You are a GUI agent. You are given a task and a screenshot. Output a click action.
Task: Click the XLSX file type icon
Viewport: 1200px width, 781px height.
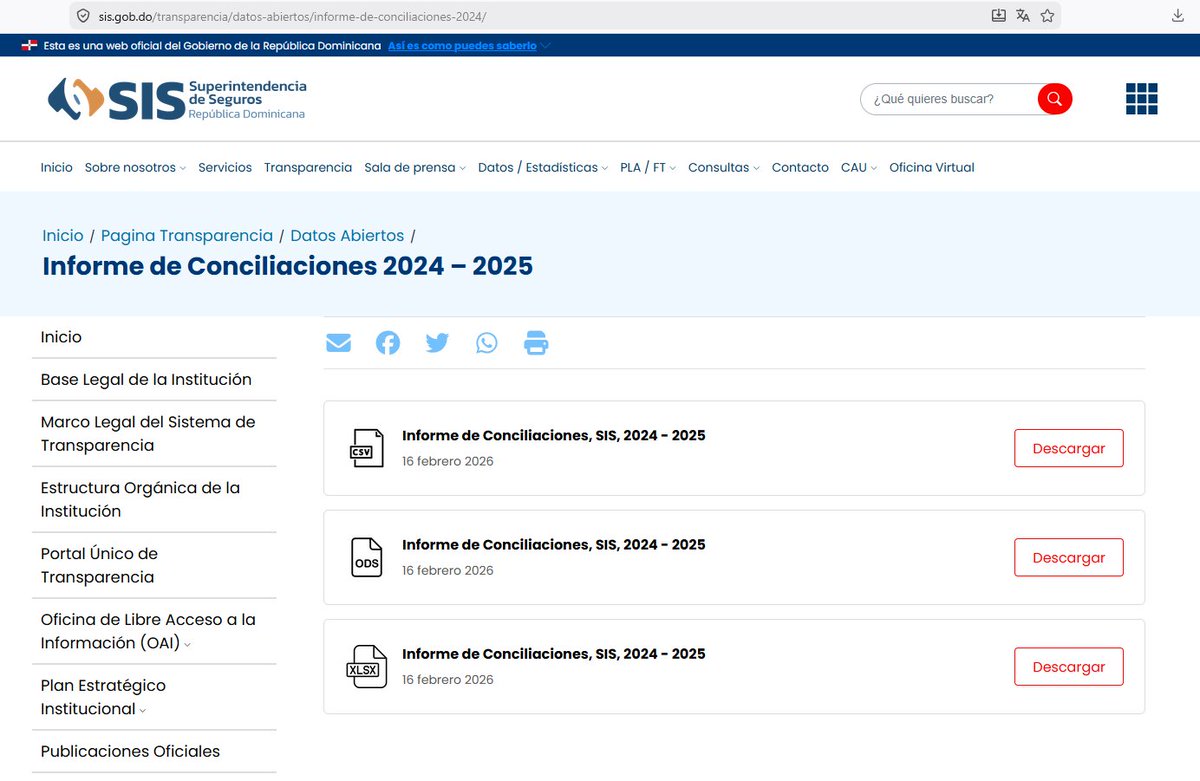pyautogui.click(x=365, y=666)
